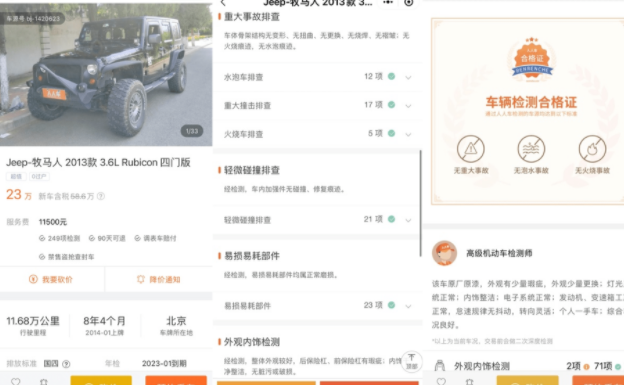Screen dimensions: 624x385
Task: Tap the 无泡水事故 water icon
Action: (x=531, y=149)
